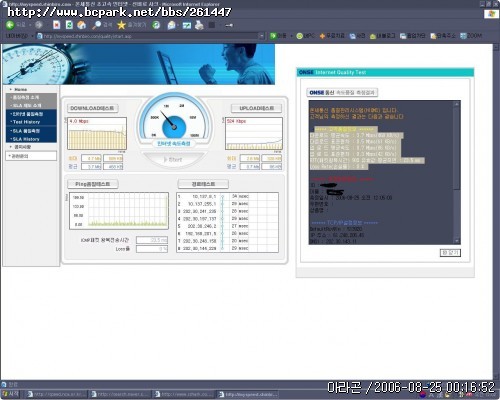
Task: Select the SLA History menu item
Action: click(x=27, y=139)
